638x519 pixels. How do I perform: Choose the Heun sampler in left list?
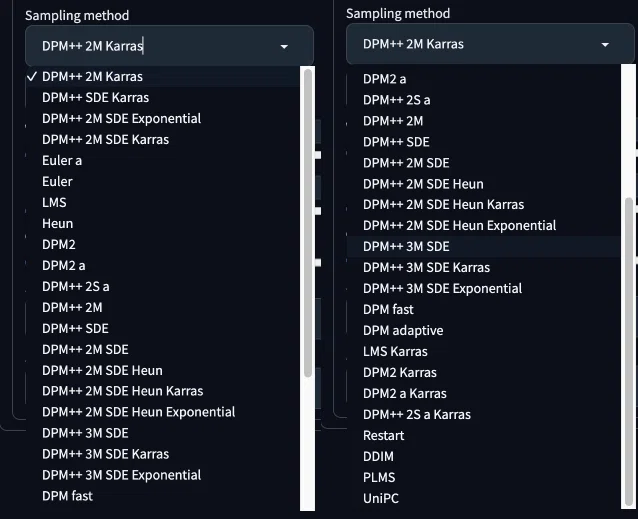tap(163, 224)
